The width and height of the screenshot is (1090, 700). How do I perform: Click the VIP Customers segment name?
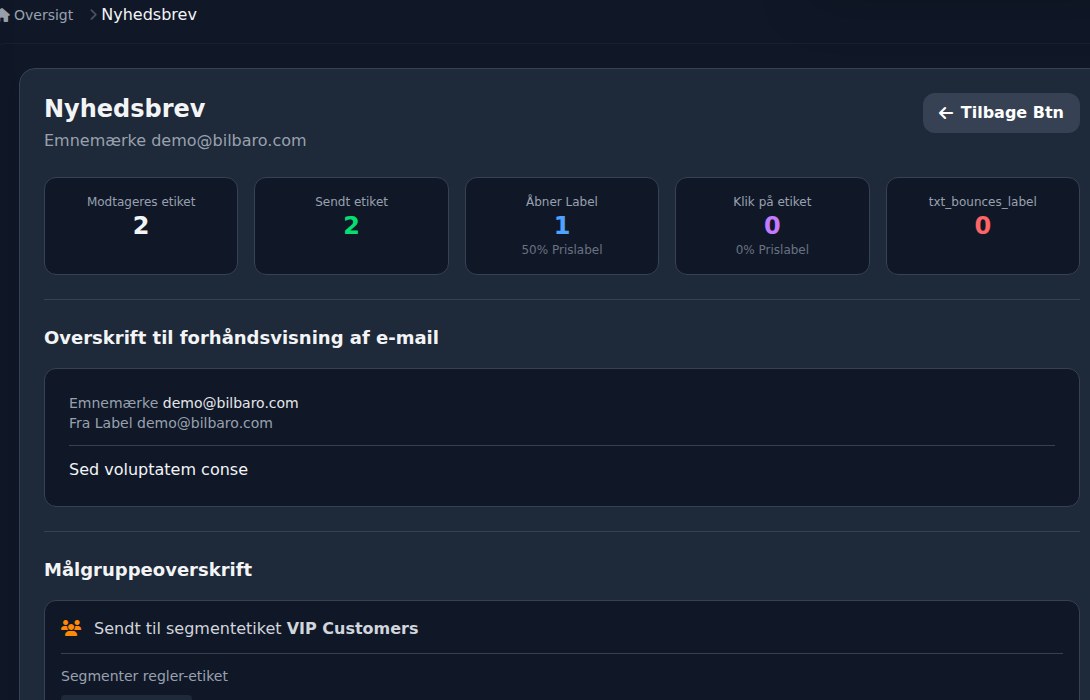(352, 628)
